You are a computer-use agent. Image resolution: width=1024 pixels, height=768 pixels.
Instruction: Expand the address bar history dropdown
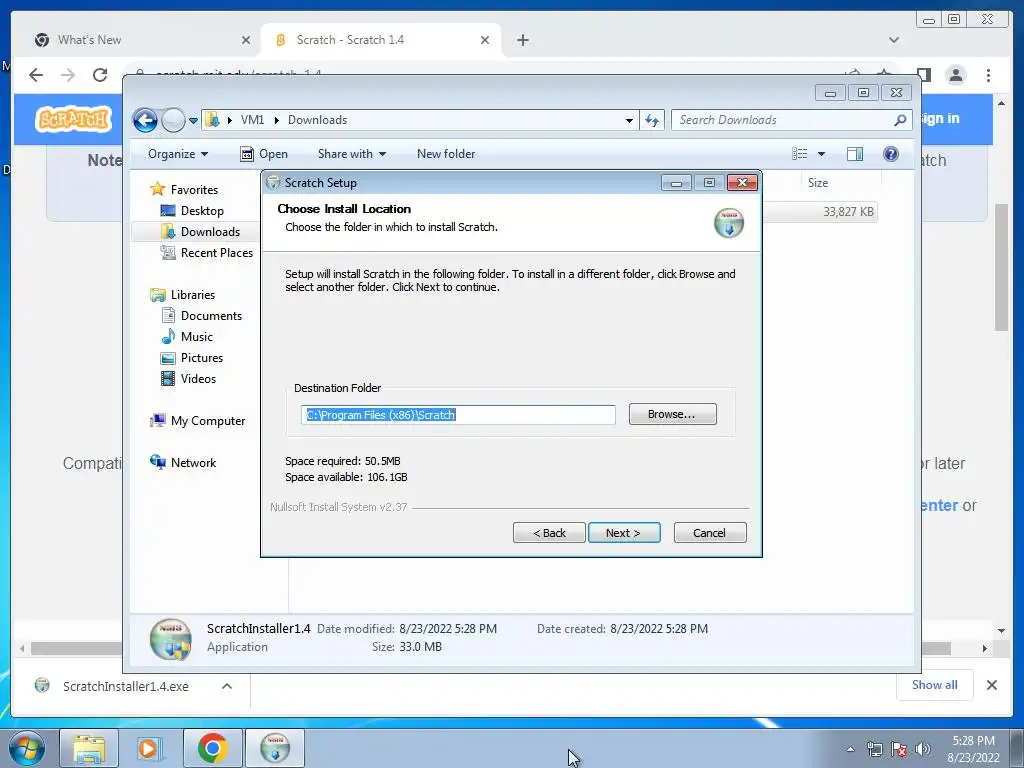[629, 120]
